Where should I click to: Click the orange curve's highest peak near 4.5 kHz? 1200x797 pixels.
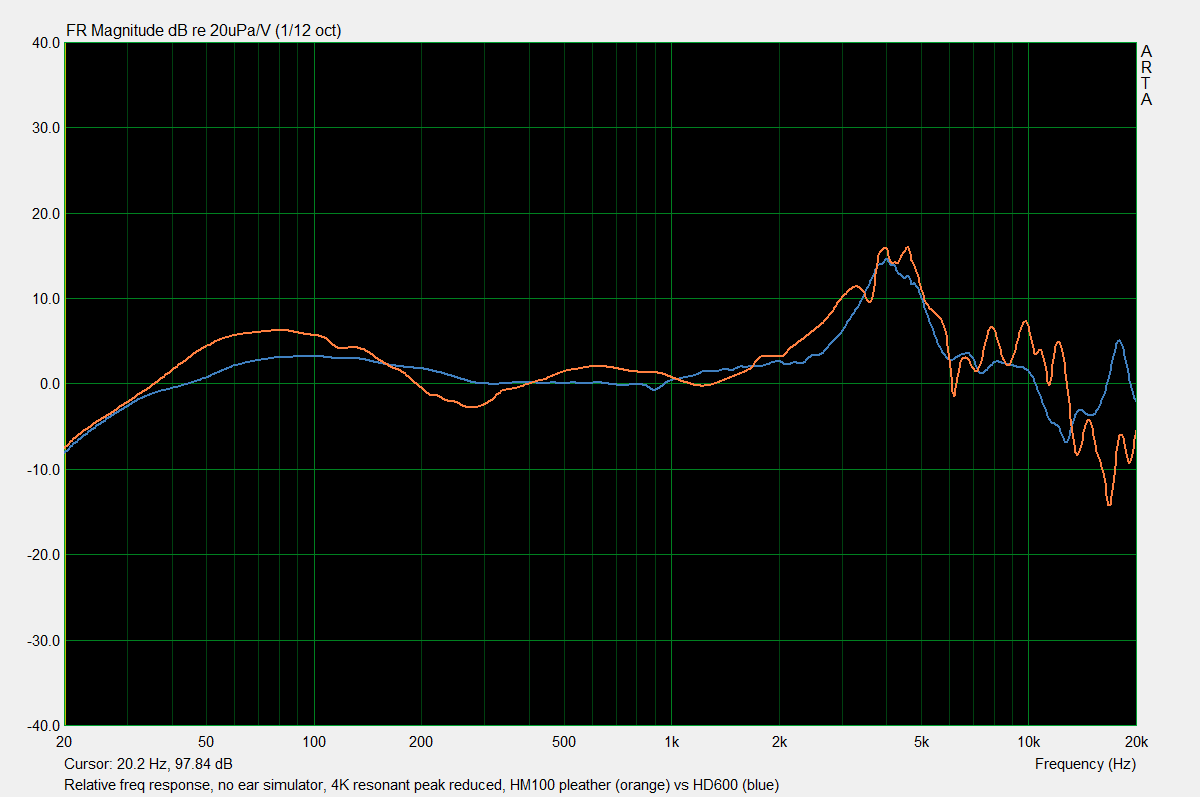(x=907, y=247)
